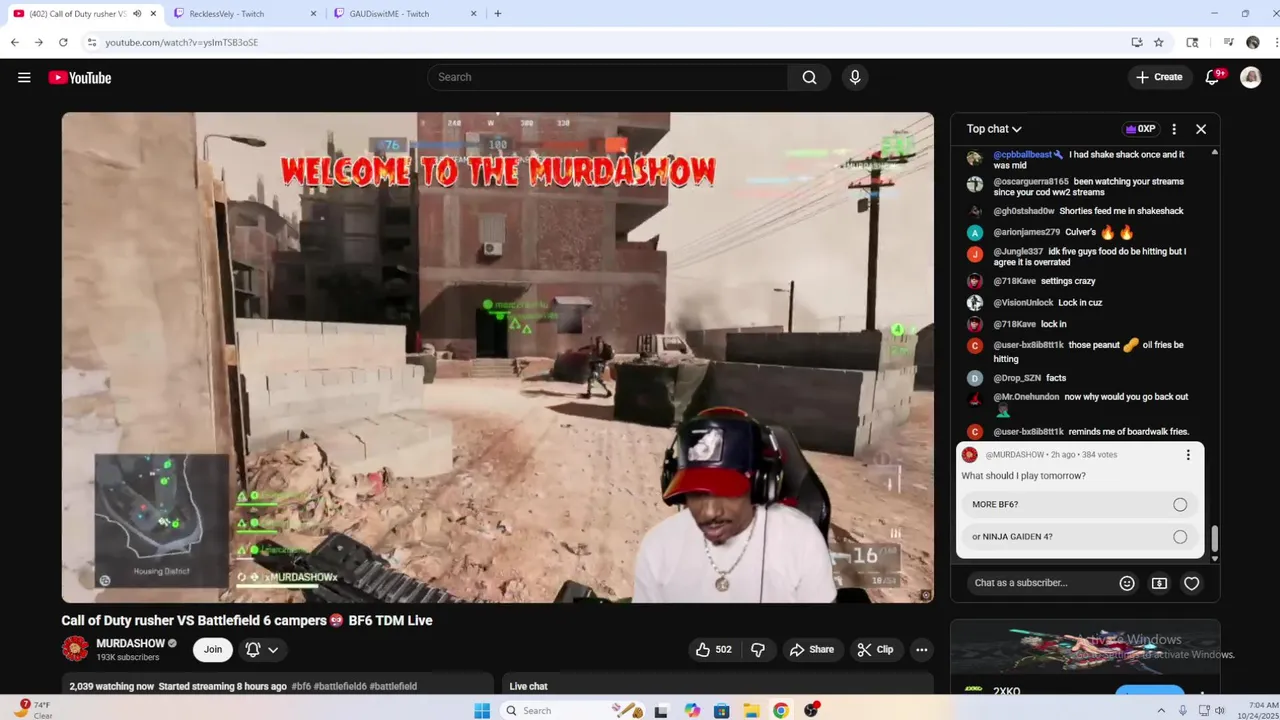Click @oscarguerra8165 username in chat
The image size is (1280, 720).
point(1031,182)
